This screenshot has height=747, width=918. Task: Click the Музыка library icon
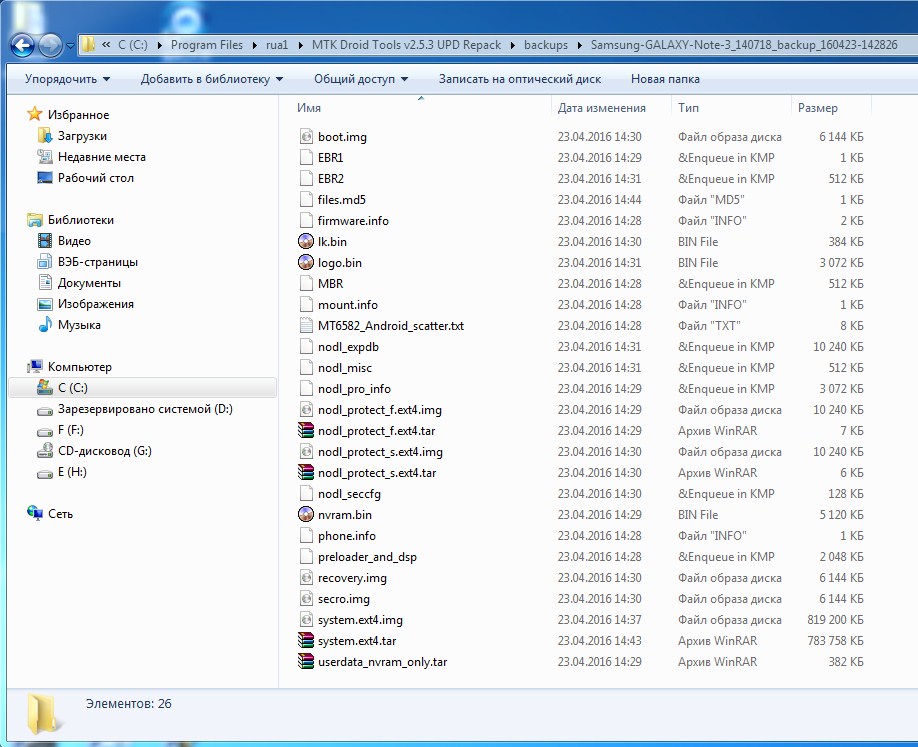click(44, 325)
